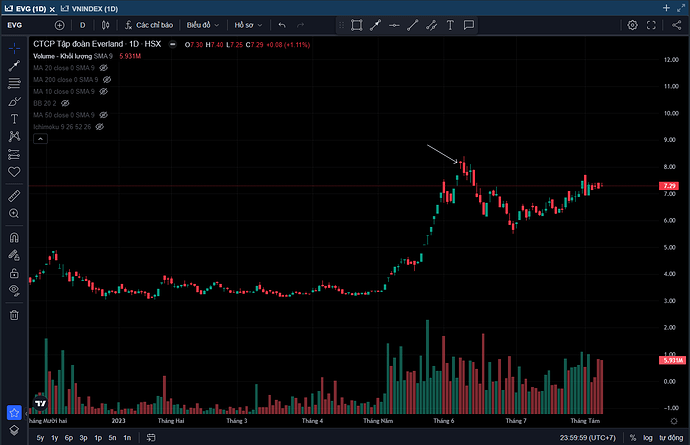
Task: Toggle visibility of MA 200 indicator
Action: [x=107, y=80]
